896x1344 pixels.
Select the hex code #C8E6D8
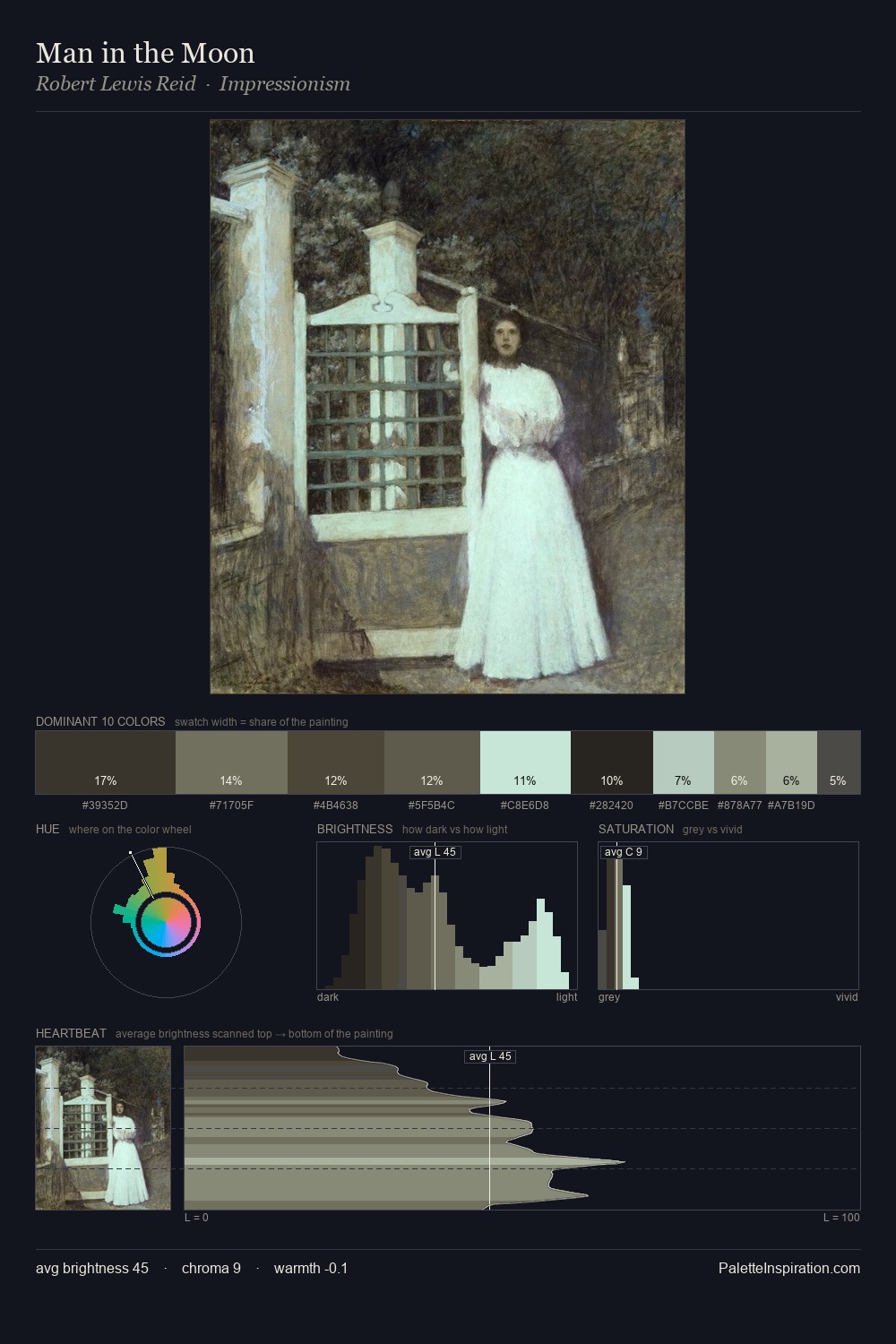pos(525,806)
